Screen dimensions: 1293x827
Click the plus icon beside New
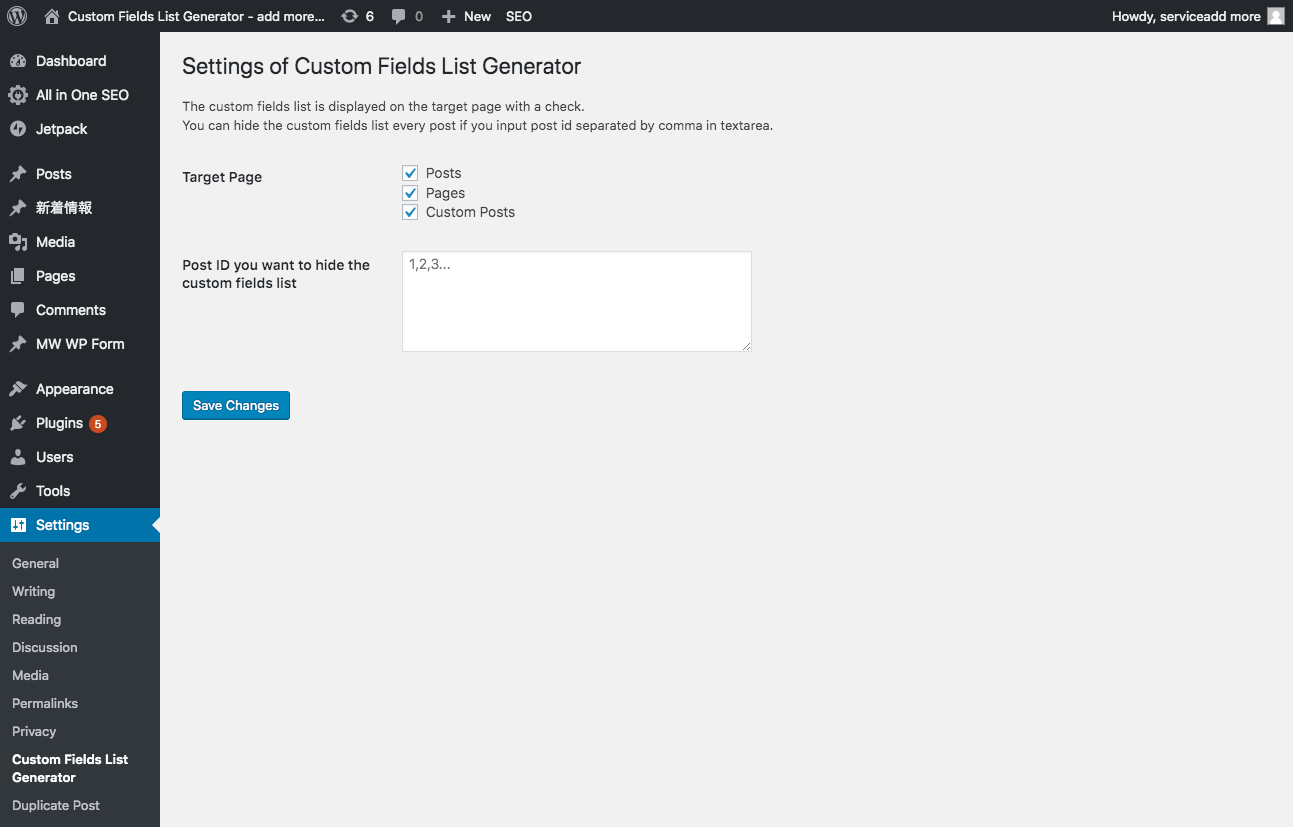(x=448, y=17)
